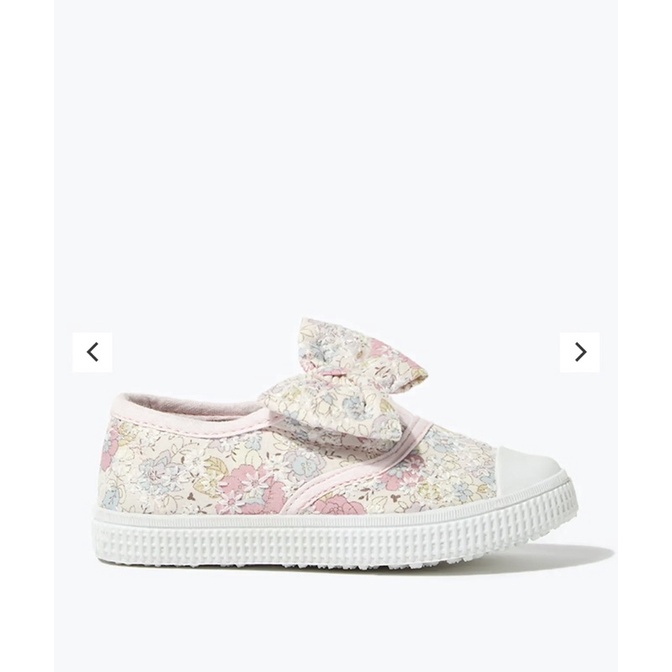This screenshot has width=672, height=672.
Task: Click the grey margin left of the image
Action: tap(27, 336)
